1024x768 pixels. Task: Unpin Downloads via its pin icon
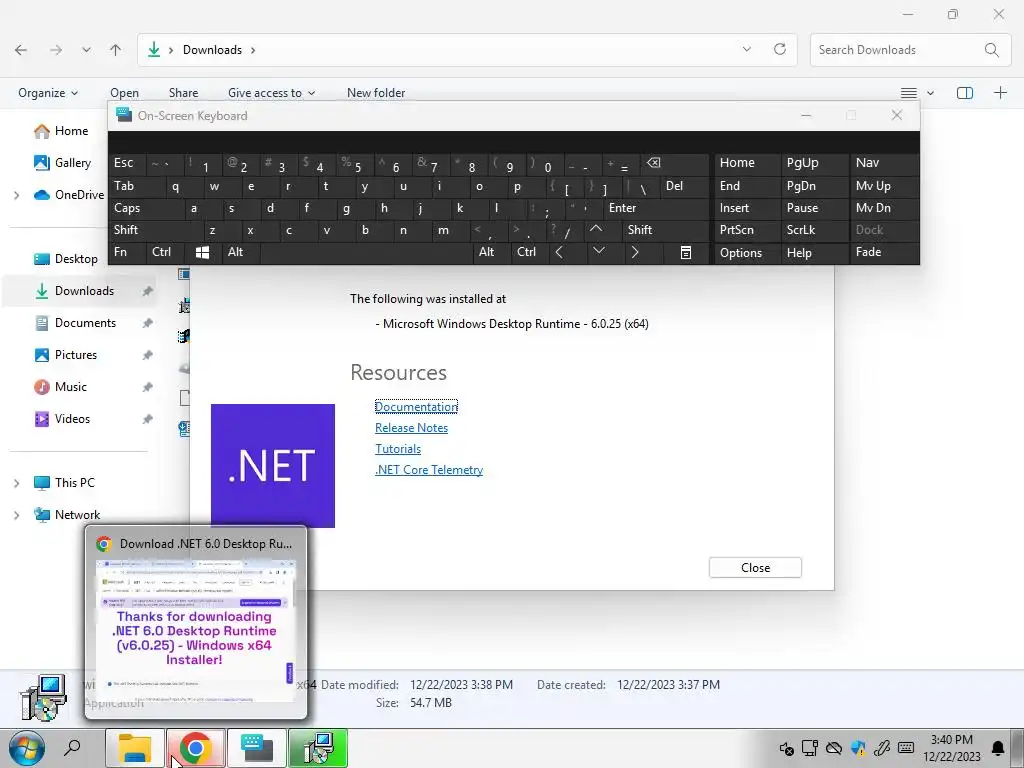(148, 291)
